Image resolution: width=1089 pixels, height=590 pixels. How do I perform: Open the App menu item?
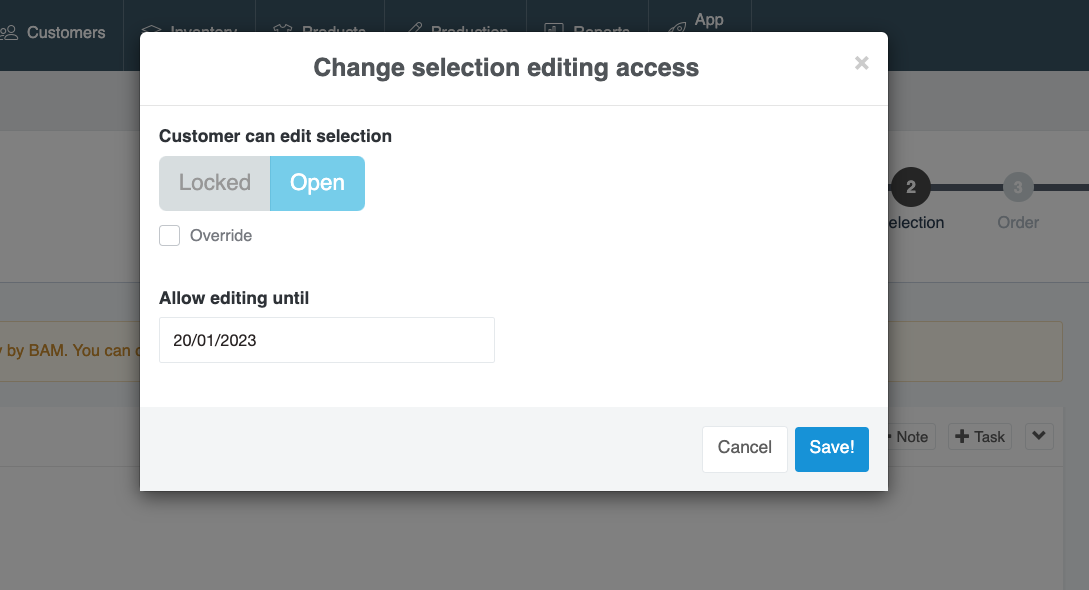[709, 20]
